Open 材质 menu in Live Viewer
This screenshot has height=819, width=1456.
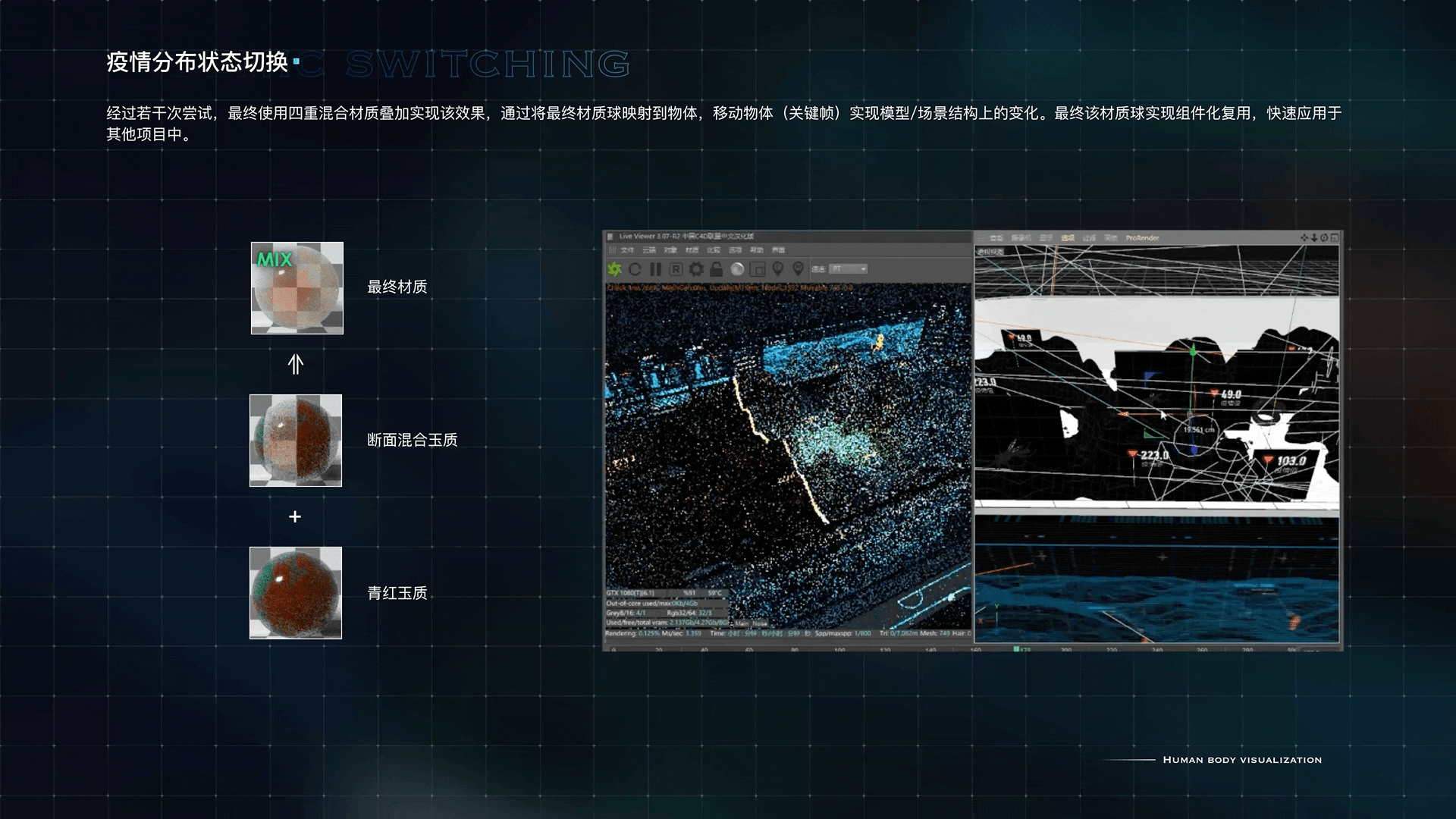pos(692,250)
